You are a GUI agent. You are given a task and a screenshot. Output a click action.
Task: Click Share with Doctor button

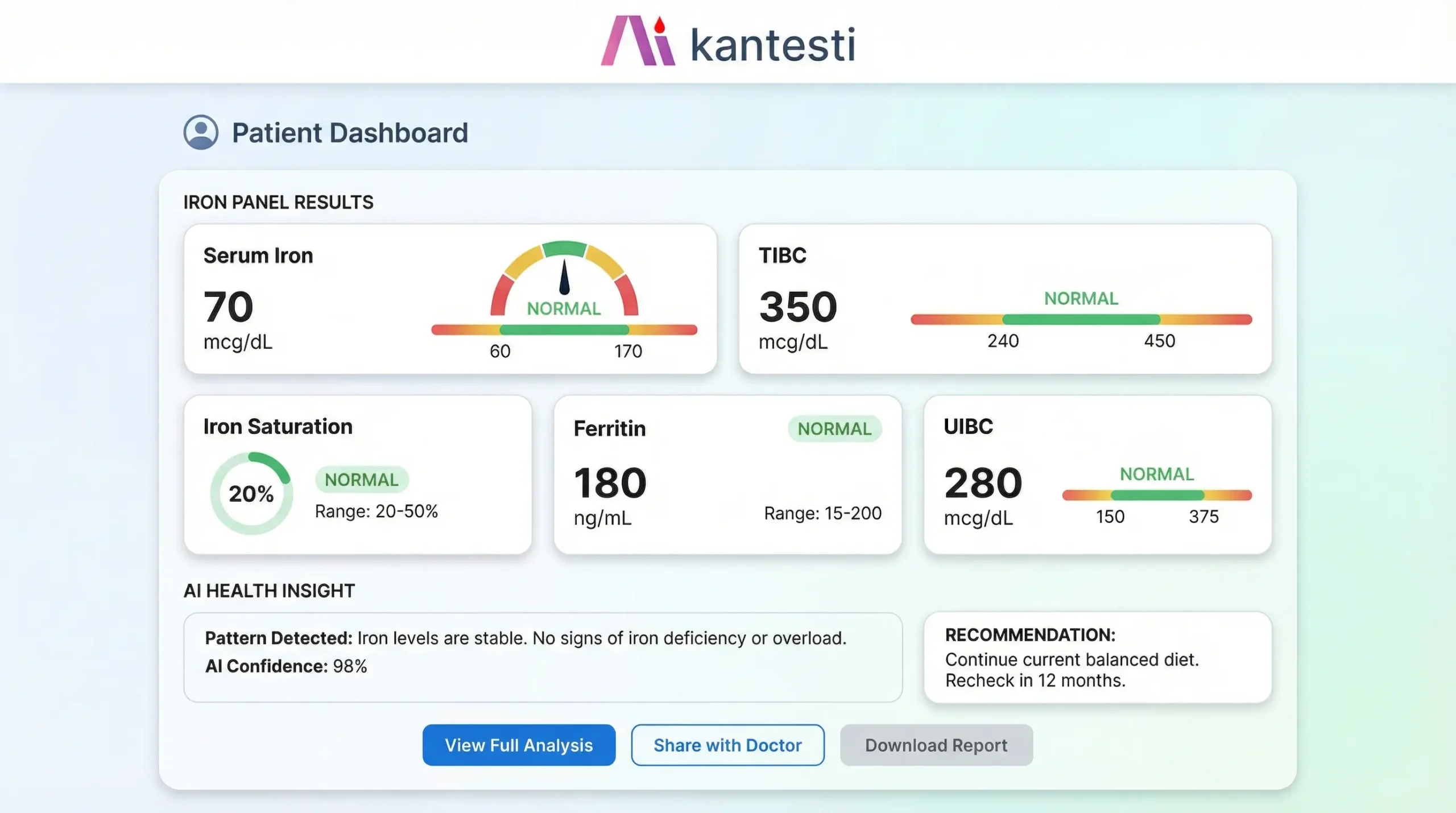coord(727,745)
